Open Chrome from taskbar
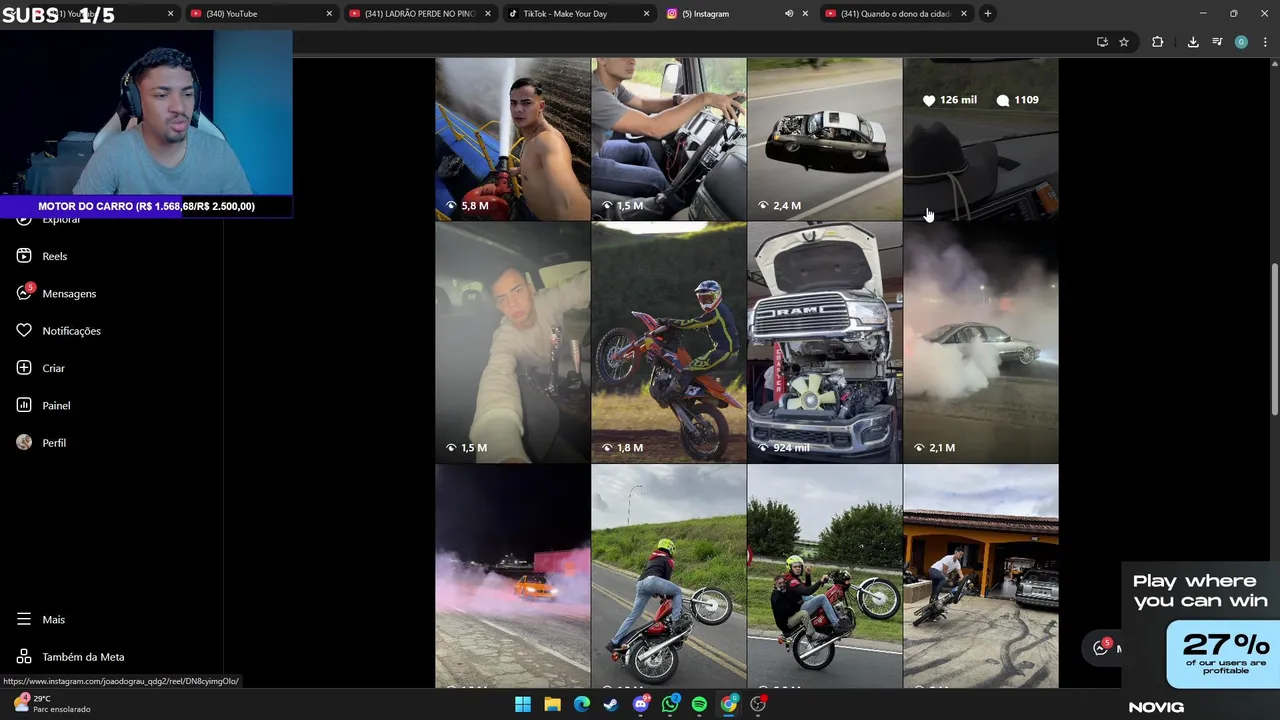 click(729, 704)
